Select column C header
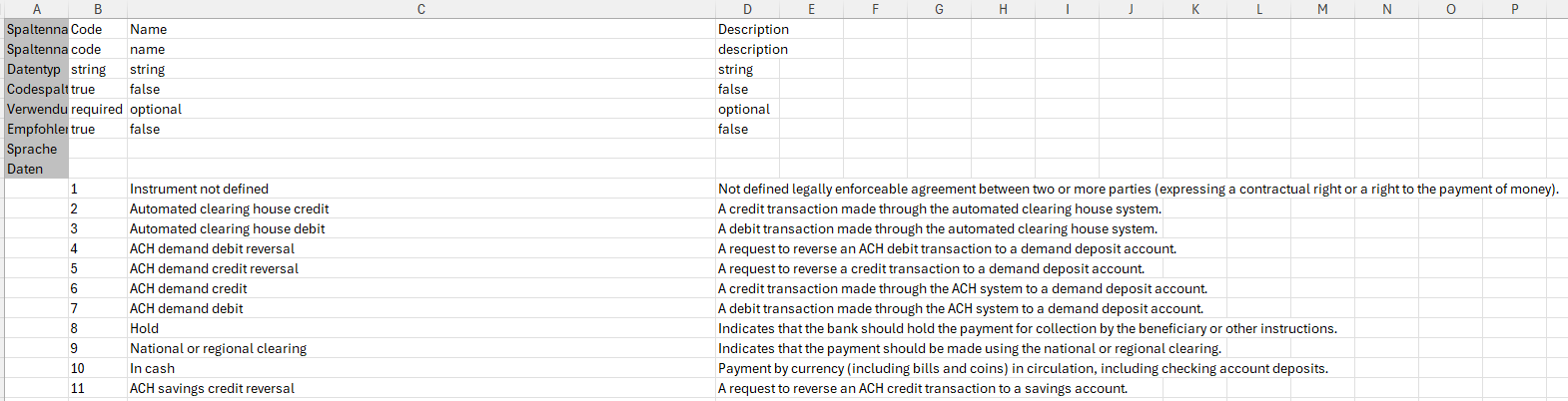The width and height of the screenshot is (1568, 401). pyautogui.click(x=421, y=9)
